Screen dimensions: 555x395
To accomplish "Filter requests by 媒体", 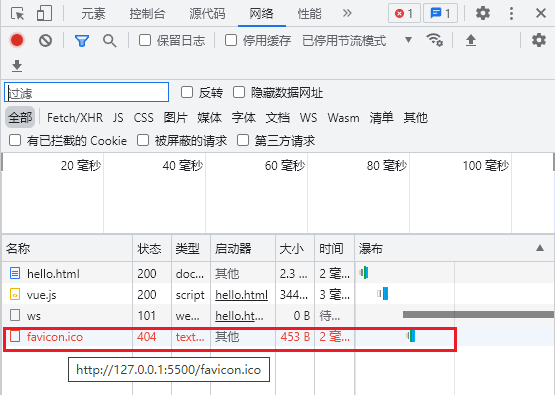I will [x=210, y=118].
